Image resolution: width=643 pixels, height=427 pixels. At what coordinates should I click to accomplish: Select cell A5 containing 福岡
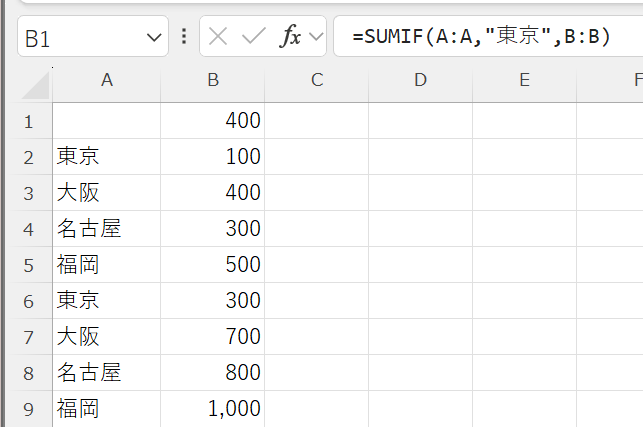107,265
